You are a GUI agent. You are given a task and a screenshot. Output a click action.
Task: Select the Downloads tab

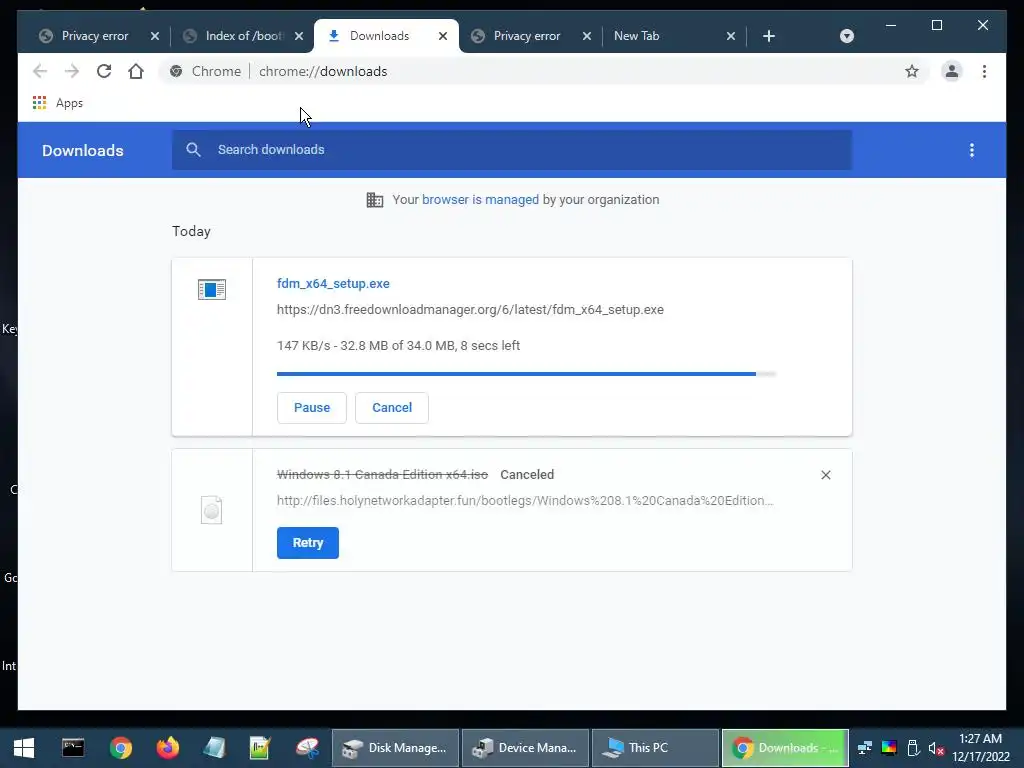(x=379, y=36)
